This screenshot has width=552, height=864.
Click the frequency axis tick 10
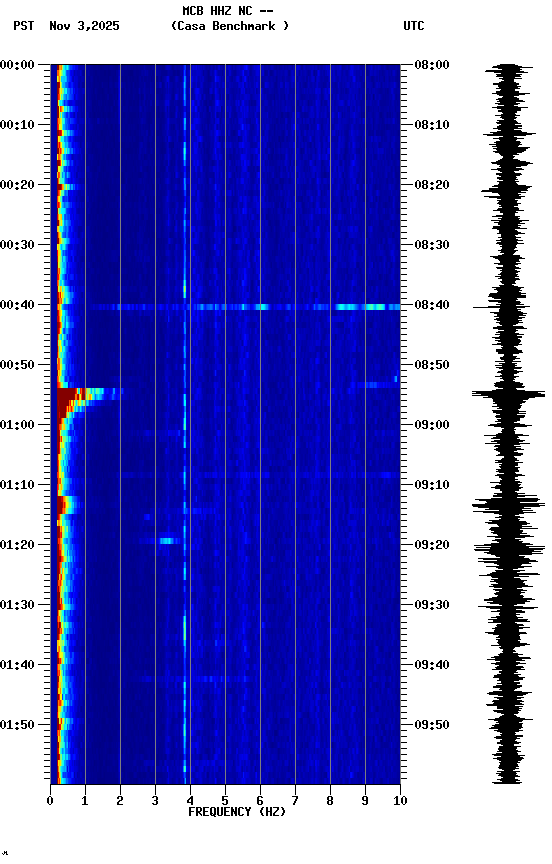pos(400,801)
